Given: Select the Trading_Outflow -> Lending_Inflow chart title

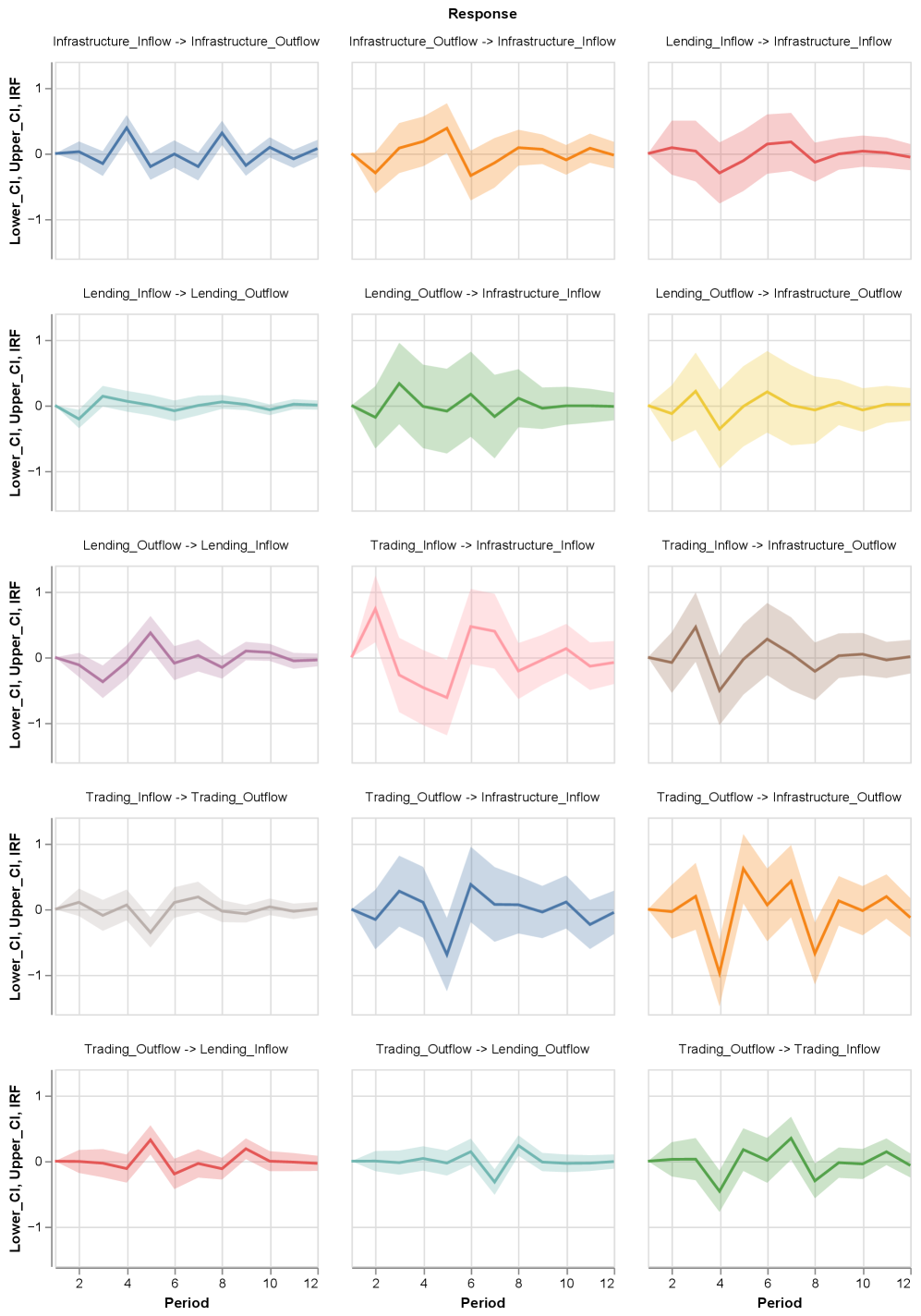Looking at the screenshot, I should [186, 1049].
